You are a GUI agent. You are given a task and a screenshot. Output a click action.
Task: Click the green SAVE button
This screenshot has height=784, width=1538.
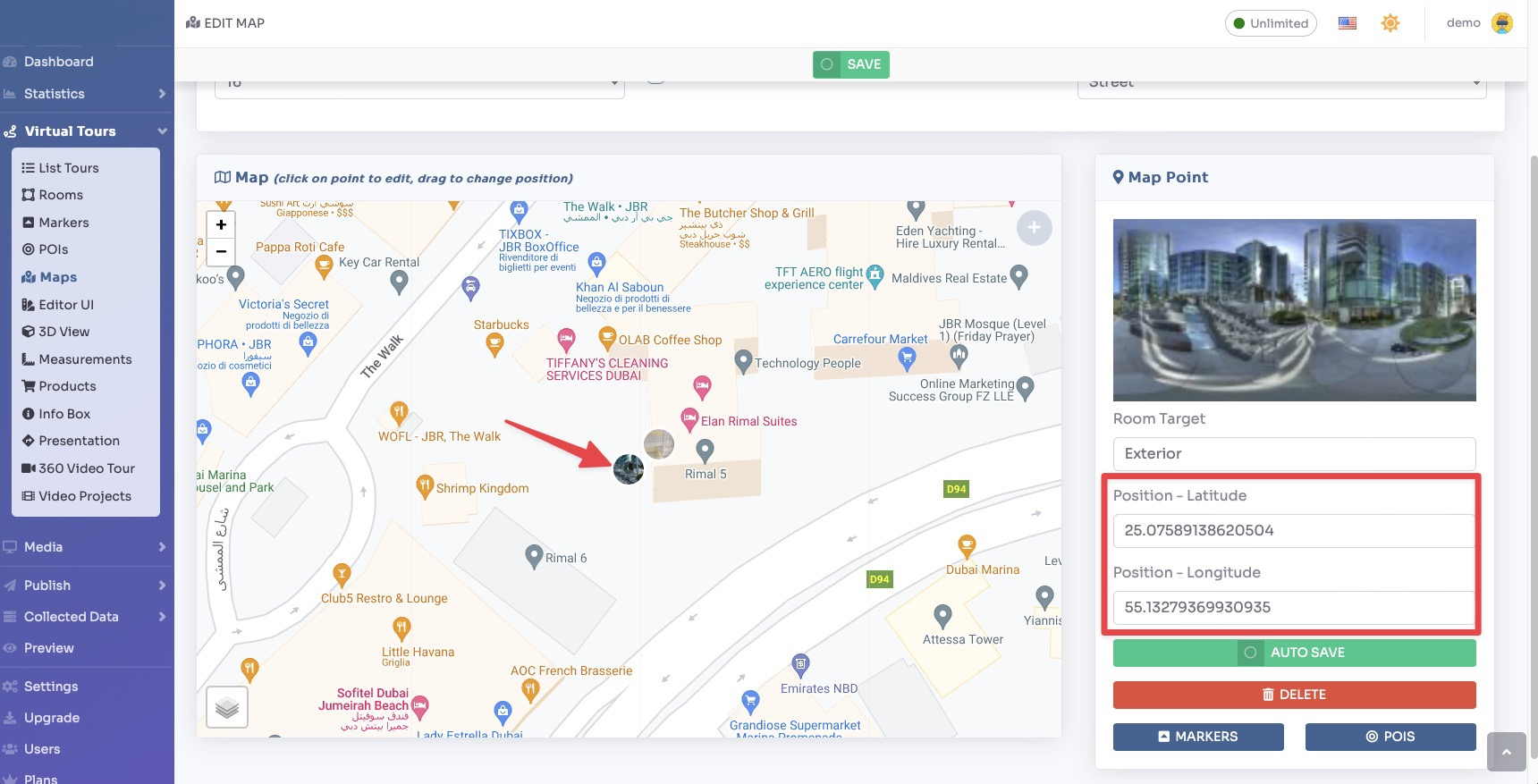pos(851,64)
